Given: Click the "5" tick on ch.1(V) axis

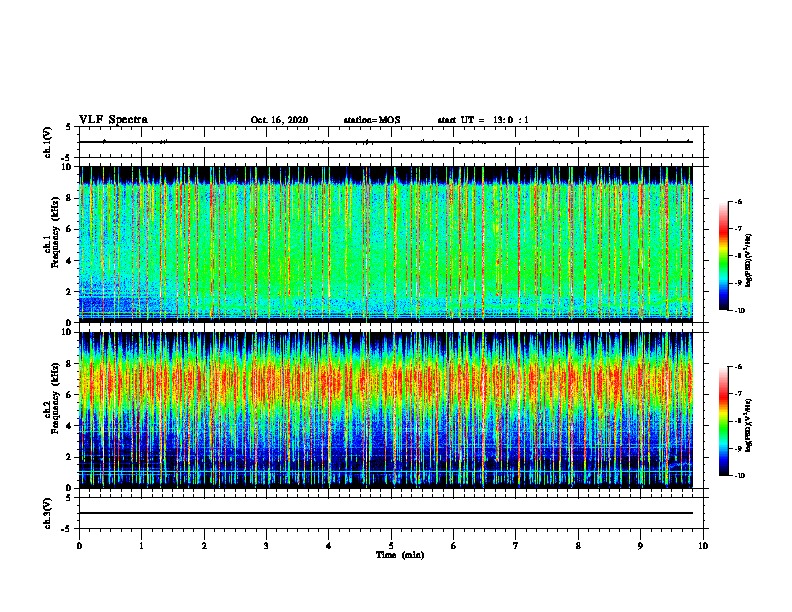Looking at the screenshot, I should (x=69, y=127).
